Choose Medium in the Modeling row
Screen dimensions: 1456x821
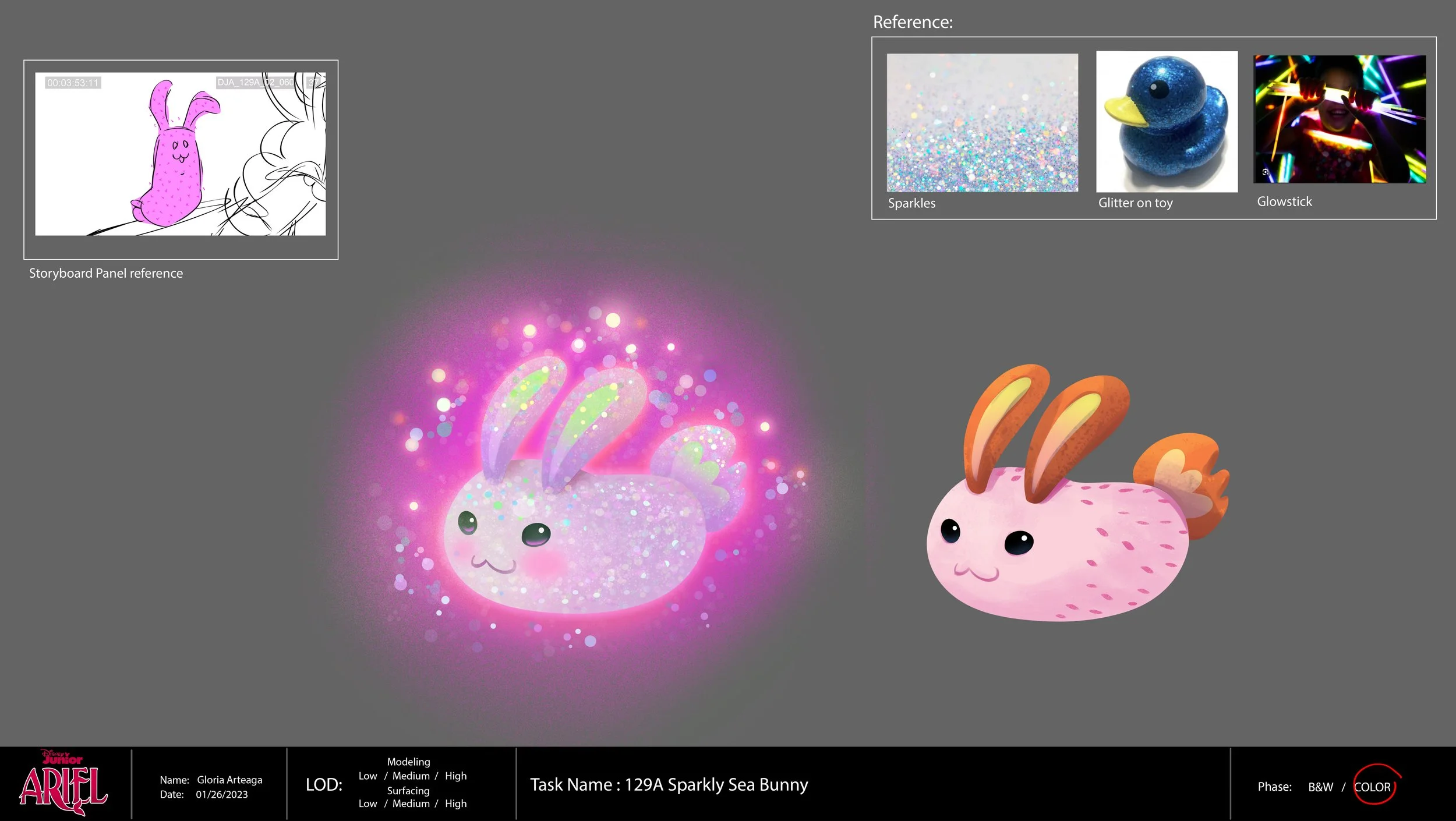(411, 776)
